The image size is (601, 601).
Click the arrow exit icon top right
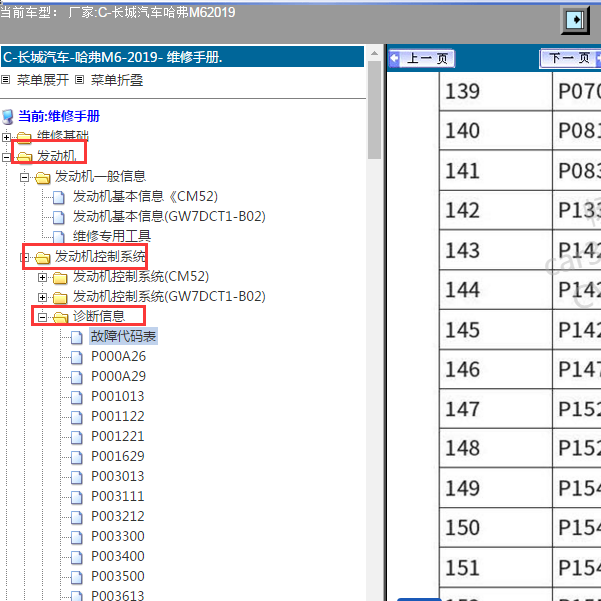(x=575, y=20)
